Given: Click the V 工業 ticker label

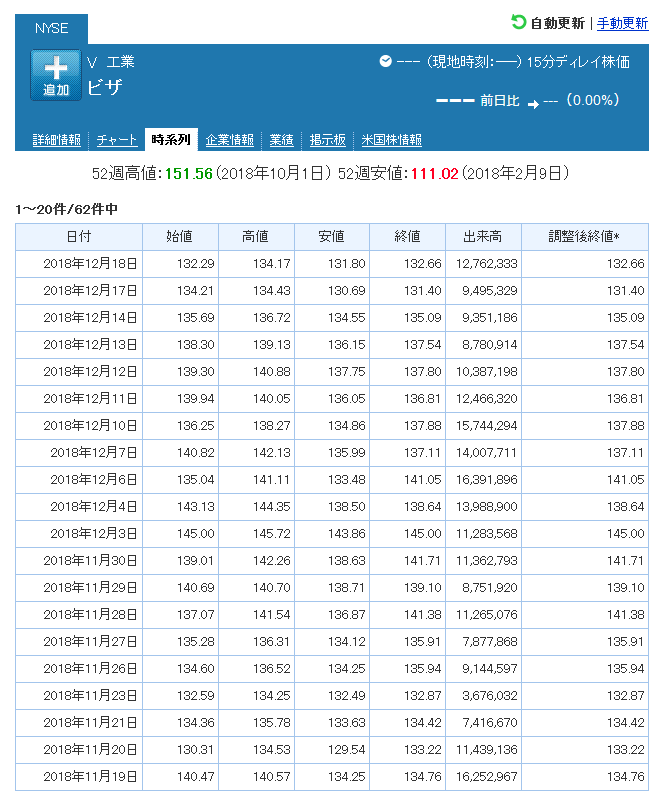Looking at the screenshot, I should (110, 62).
